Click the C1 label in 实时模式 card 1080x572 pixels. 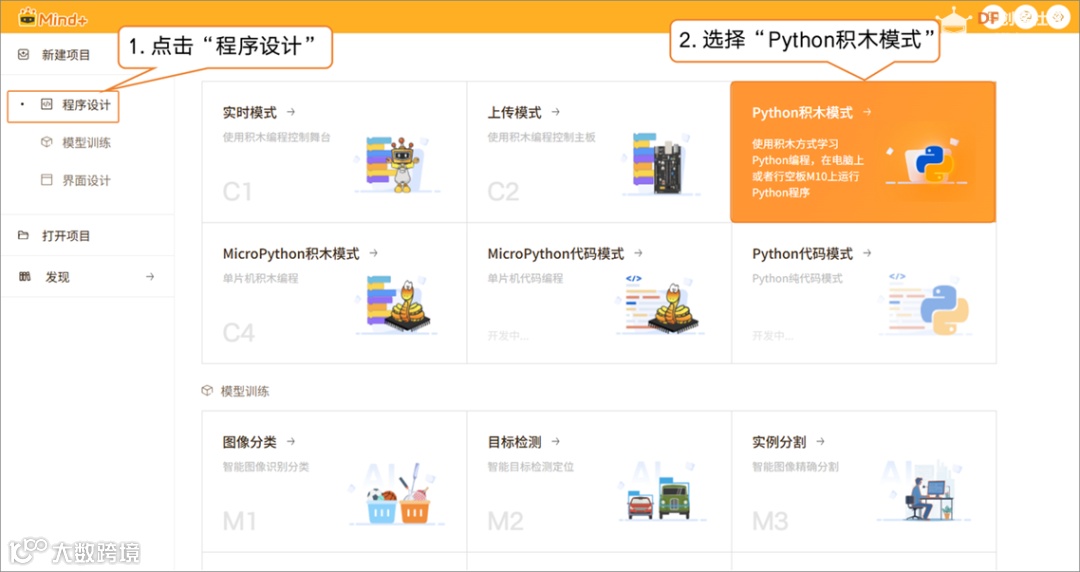click(238, 192)
